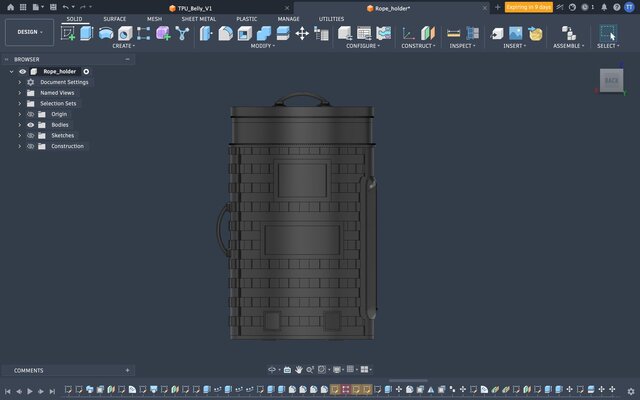
Task: Open notifications bell
Action: (x=604, y=7)
